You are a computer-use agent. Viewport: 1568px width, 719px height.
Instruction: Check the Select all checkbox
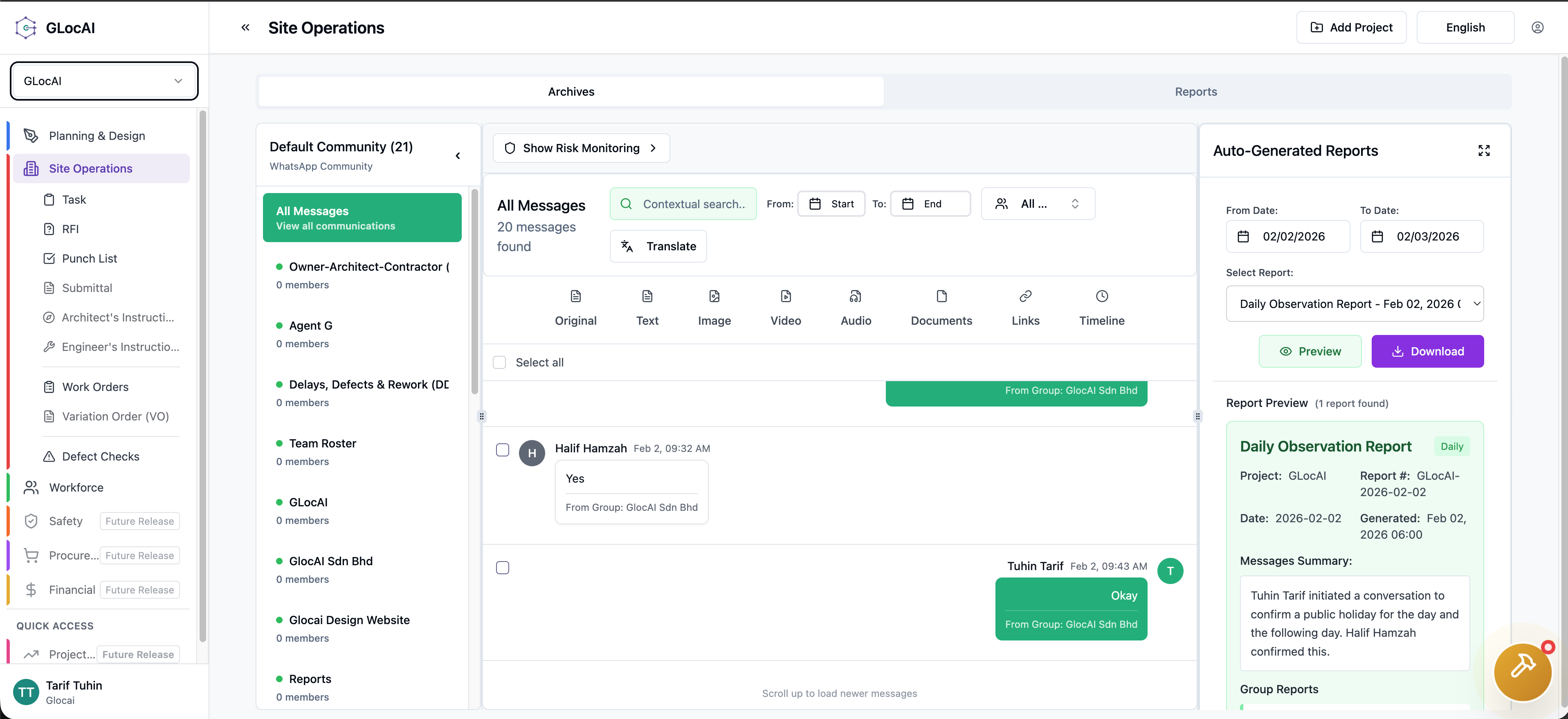499,362
